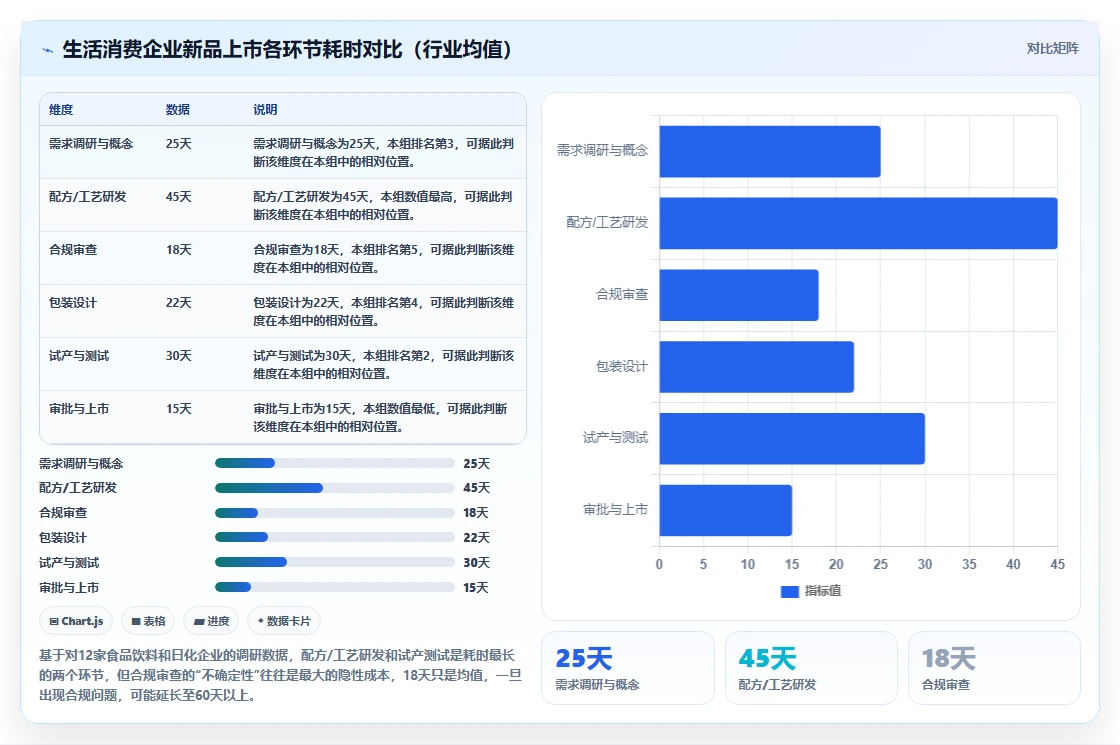
Task: Click the 说明 column header
Action: pyautogui.click(x=265, y=109)
